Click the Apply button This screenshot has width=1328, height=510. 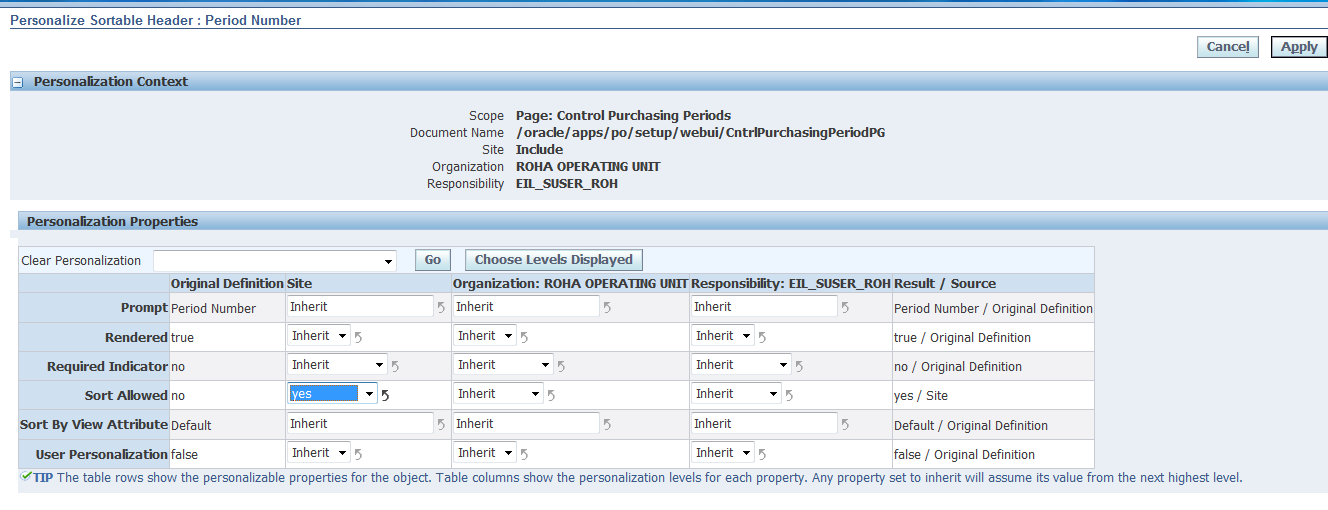(1299, 47)
